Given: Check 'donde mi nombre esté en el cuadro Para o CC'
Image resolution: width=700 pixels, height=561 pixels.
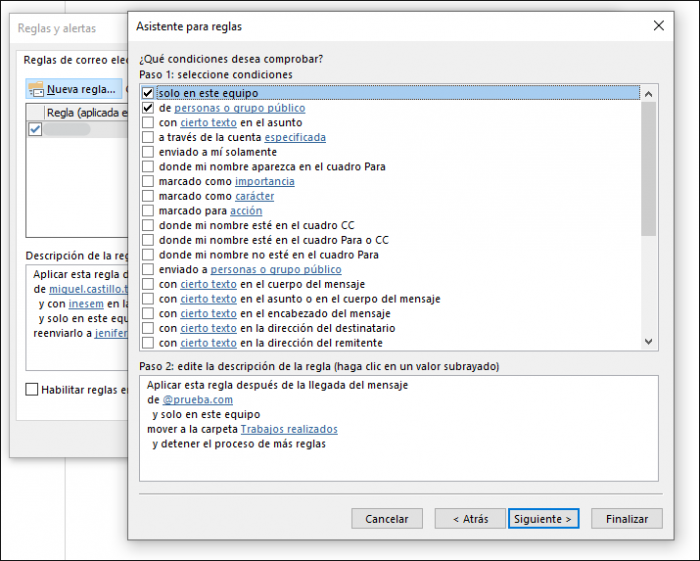Looking at the screenshot, I should coord(148,240).
